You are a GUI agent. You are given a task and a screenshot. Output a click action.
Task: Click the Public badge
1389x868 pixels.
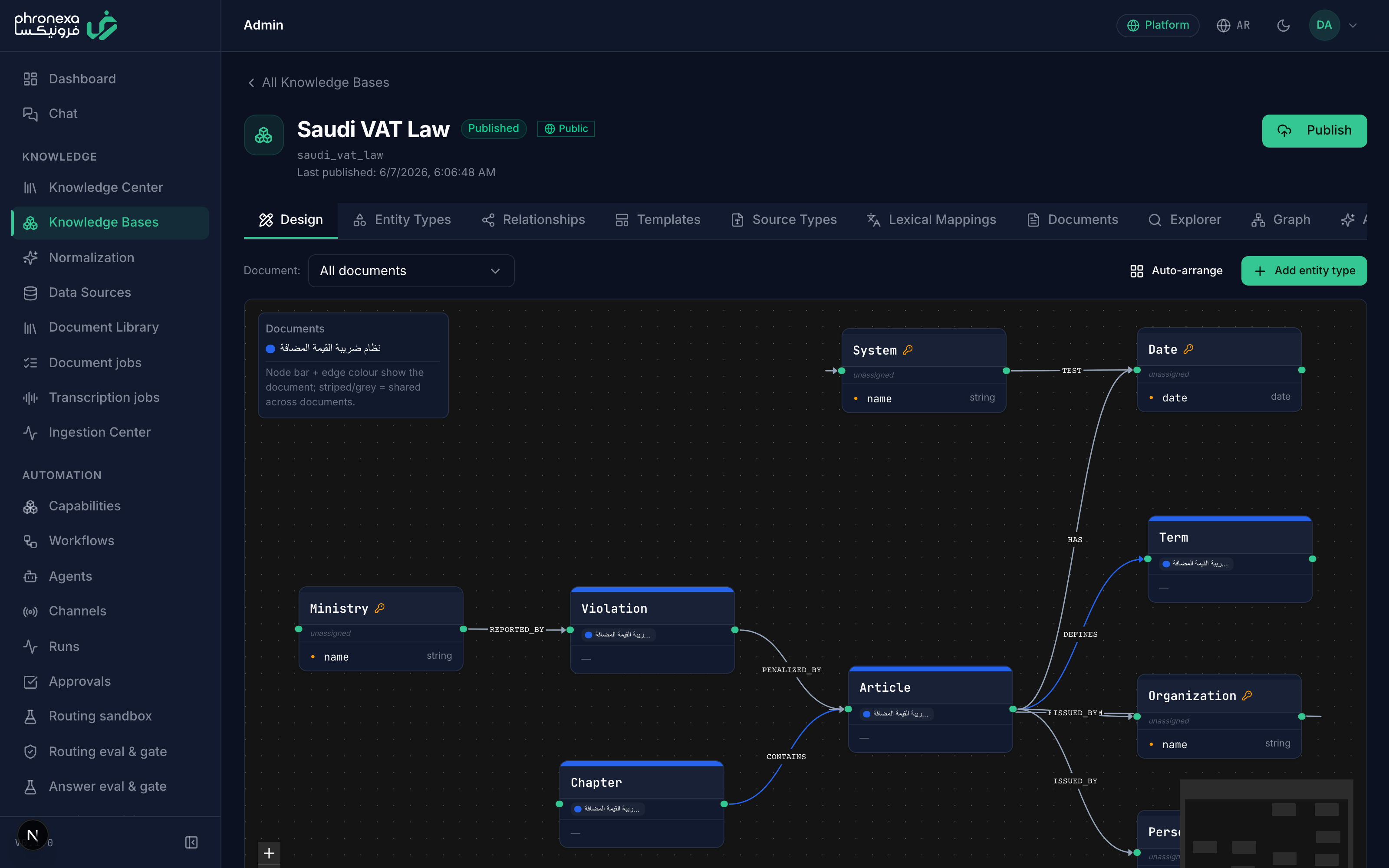coord(565,128)
